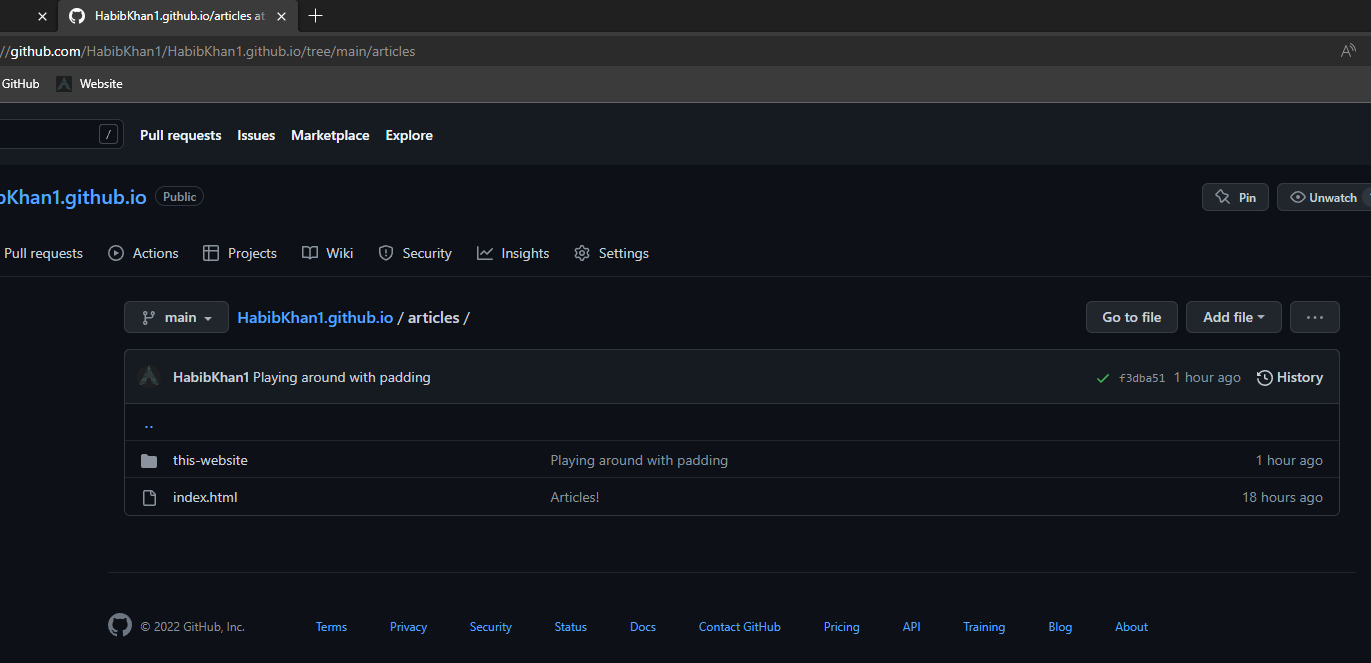Image resolution: width=1371 pixels, height=663 pixels.
Task: Open the repository Pull requests tab
Action: (x=42, y=253)
